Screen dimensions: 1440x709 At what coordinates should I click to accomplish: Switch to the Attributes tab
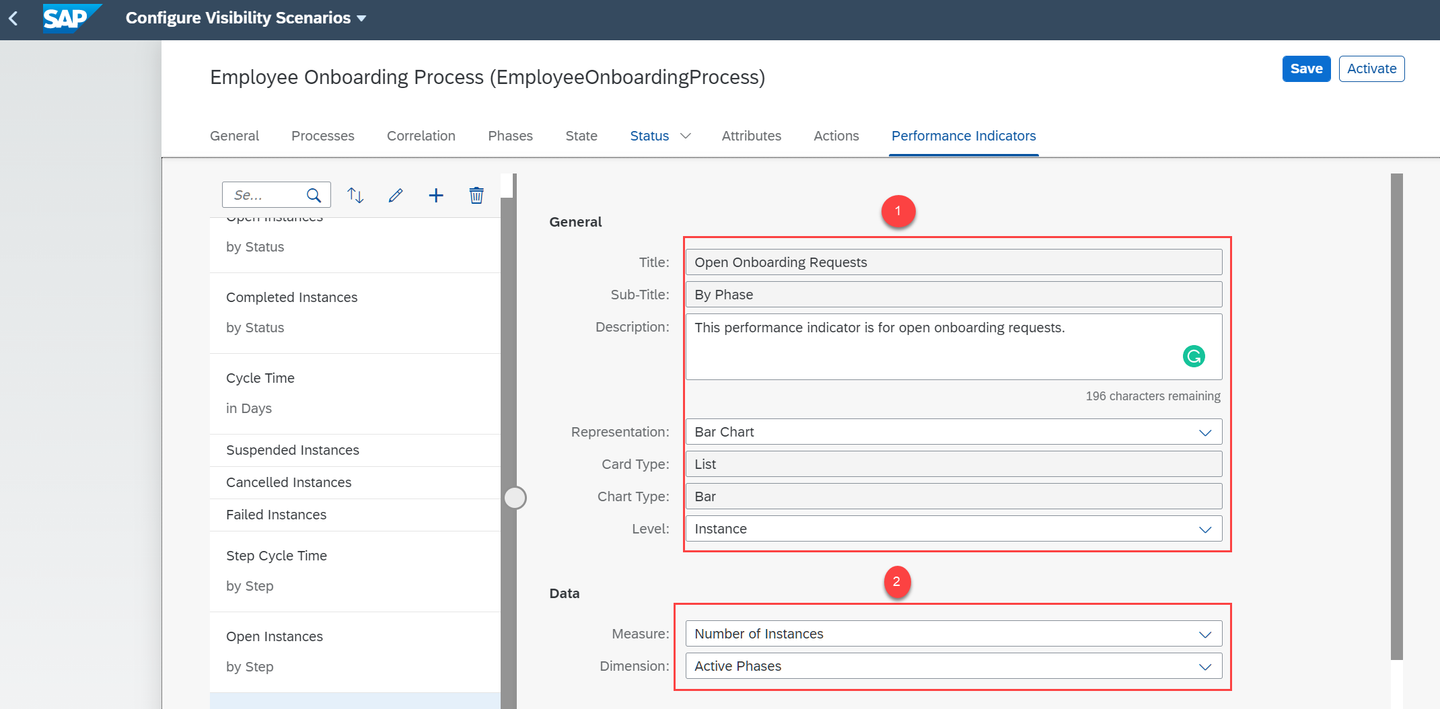[751, 136]
